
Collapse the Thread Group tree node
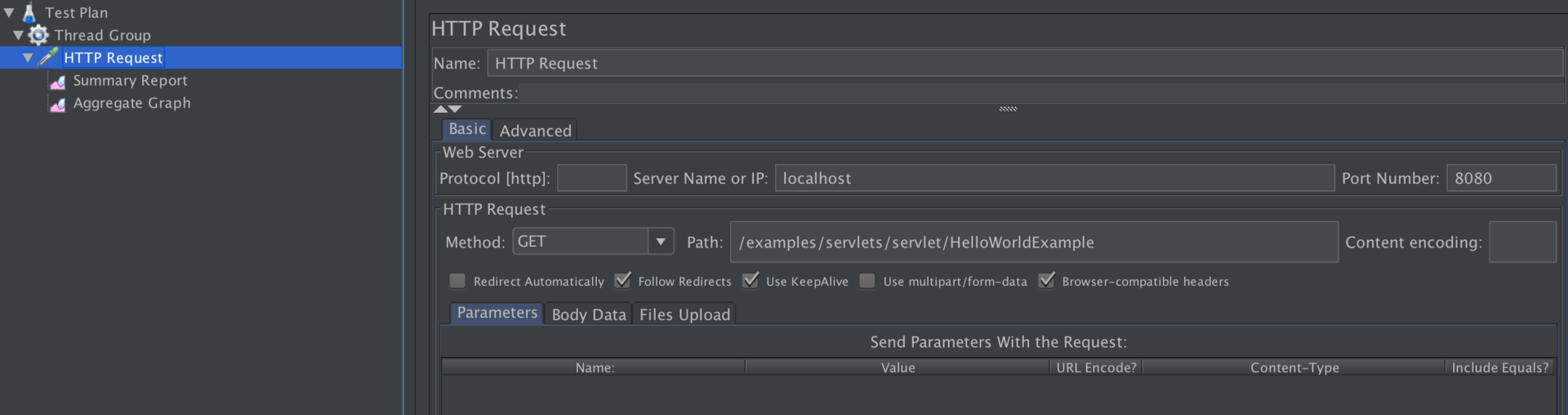coord(18,35)
